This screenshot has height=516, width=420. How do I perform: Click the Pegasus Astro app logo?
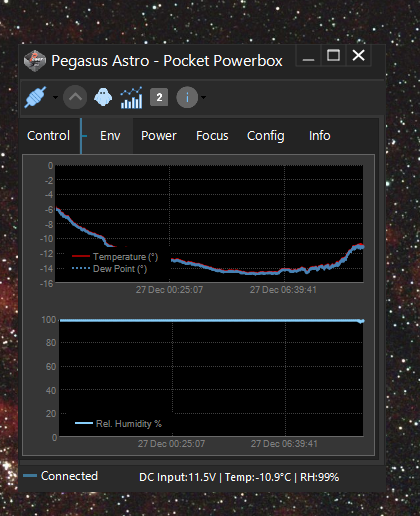[34, 61]
